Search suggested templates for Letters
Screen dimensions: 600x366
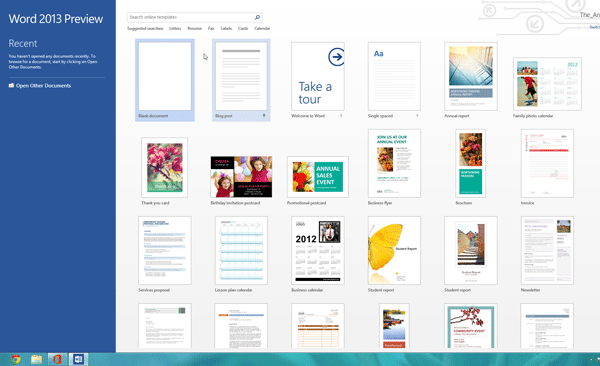click(x=175, y=28)
